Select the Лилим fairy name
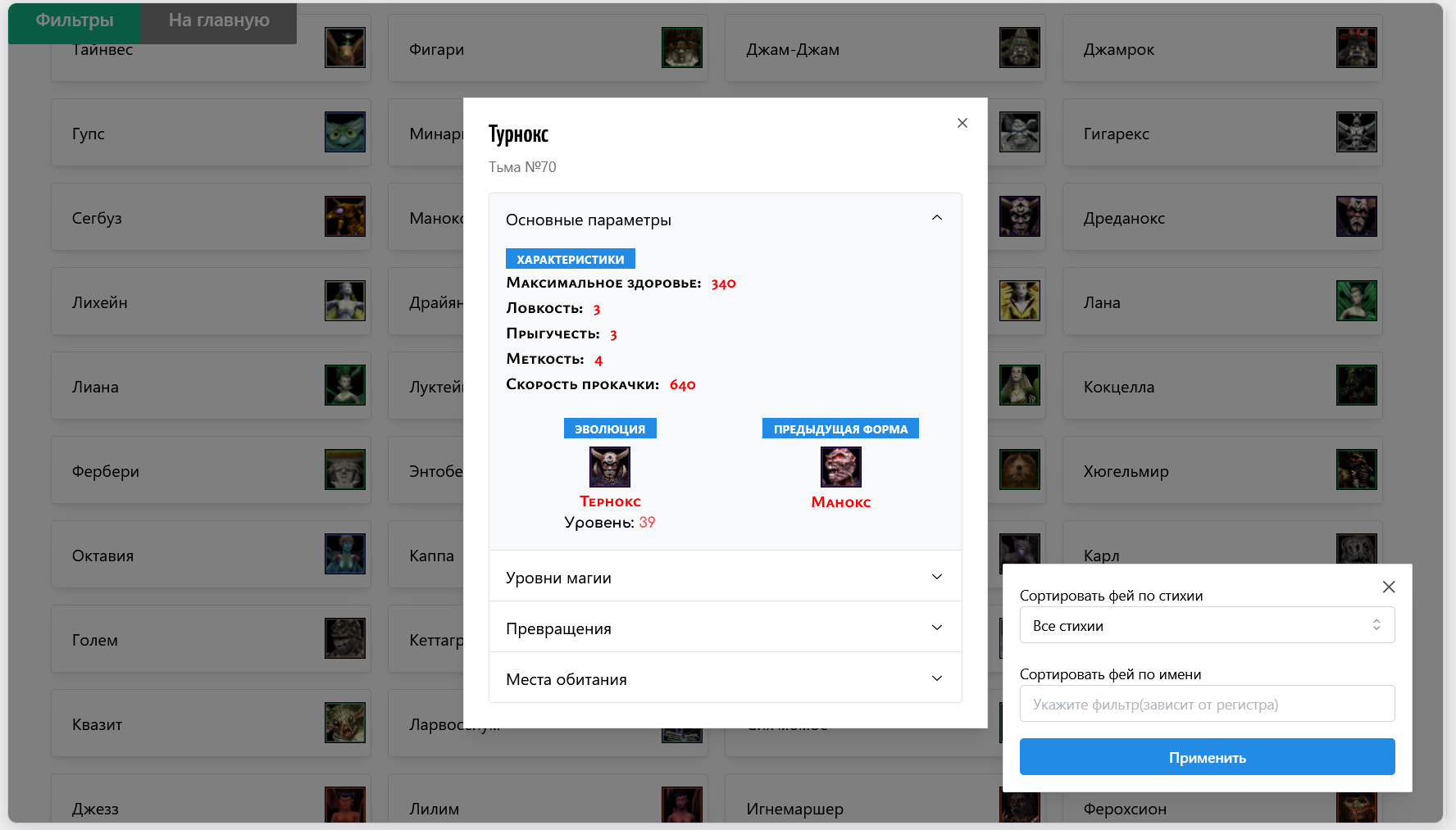Viewport: 1456px width, 830px height. point(434,810)
